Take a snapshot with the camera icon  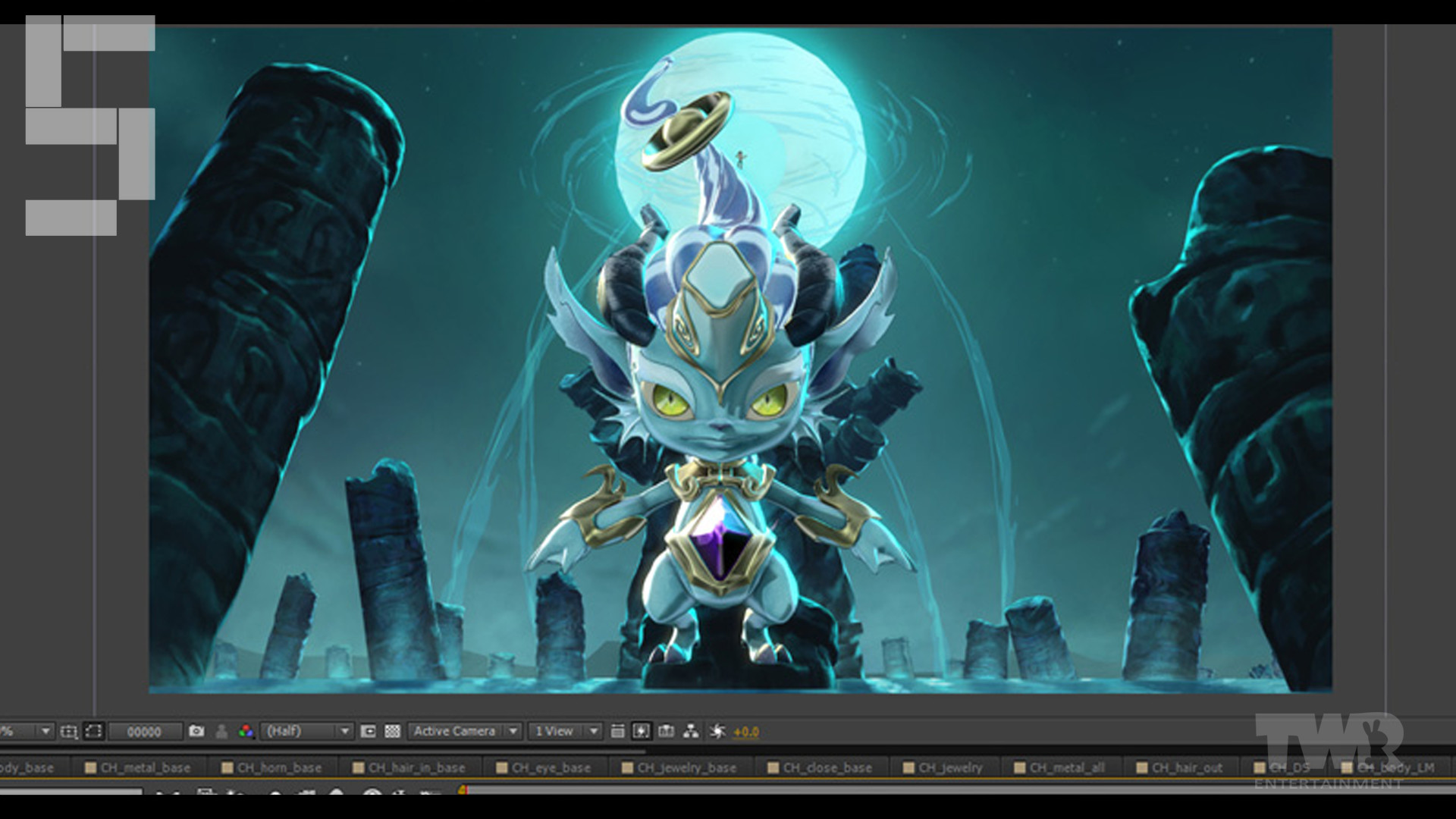pyautogui.click(x=197, y=732)
